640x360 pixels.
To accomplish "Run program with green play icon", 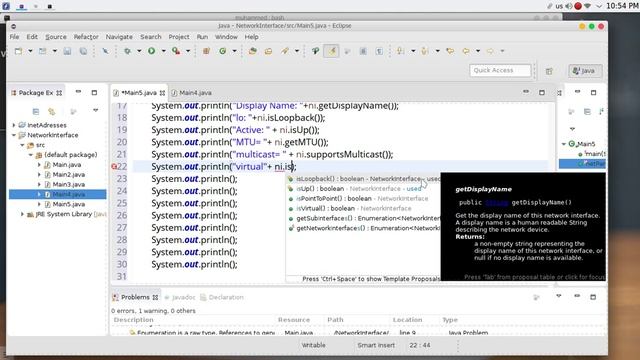I will pos(151,51).
